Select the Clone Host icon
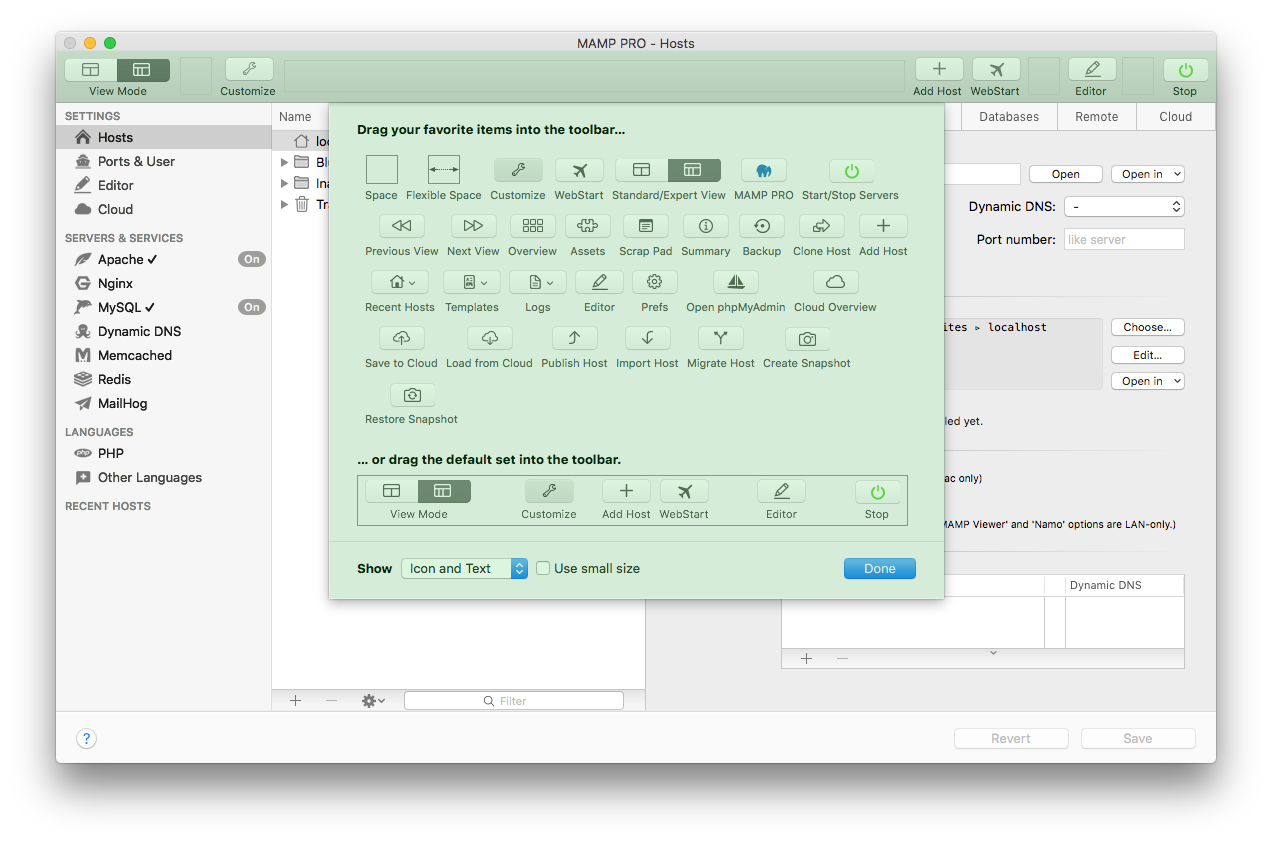This screenshot has width=1272, height=843. [821, 225]
